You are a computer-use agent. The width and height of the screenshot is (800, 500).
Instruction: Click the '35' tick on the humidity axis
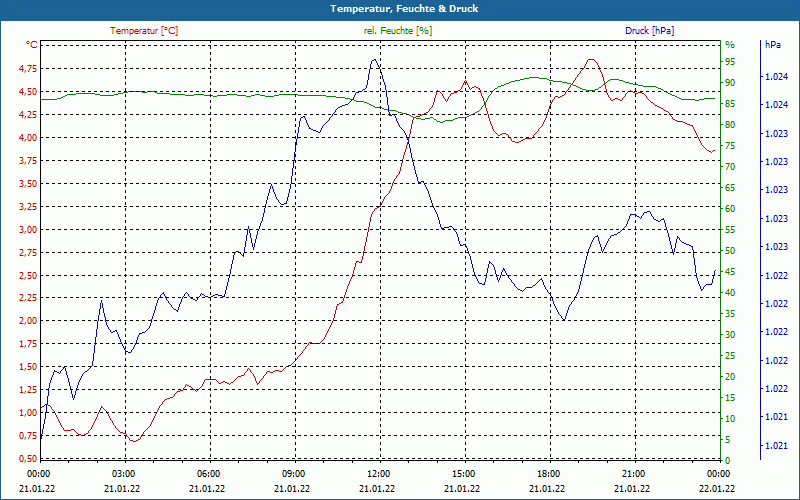click(x=730, y=313)
